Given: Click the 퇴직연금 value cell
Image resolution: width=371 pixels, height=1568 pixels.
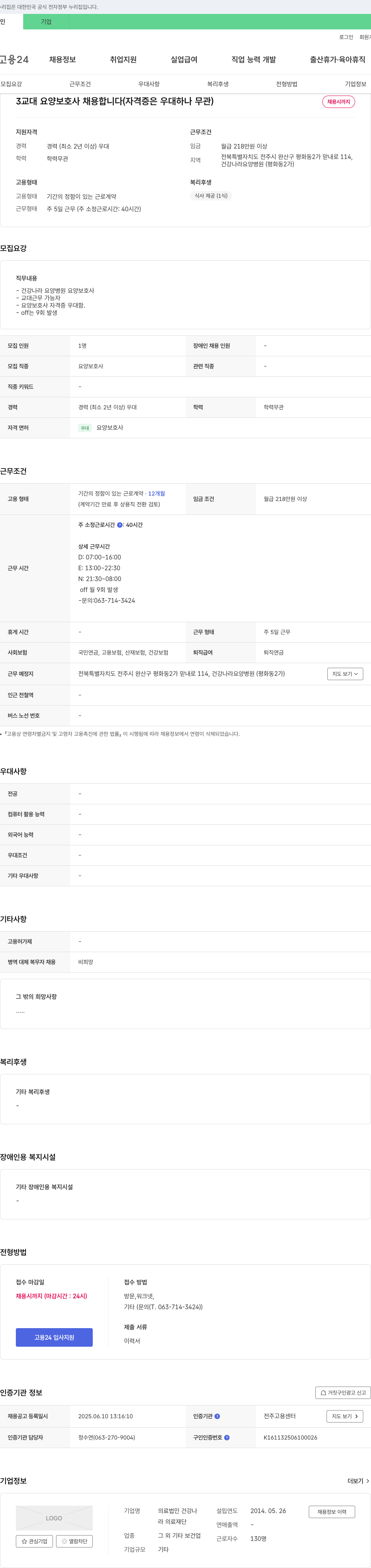Looking at the screenshot, I should [x=274, y=653].
